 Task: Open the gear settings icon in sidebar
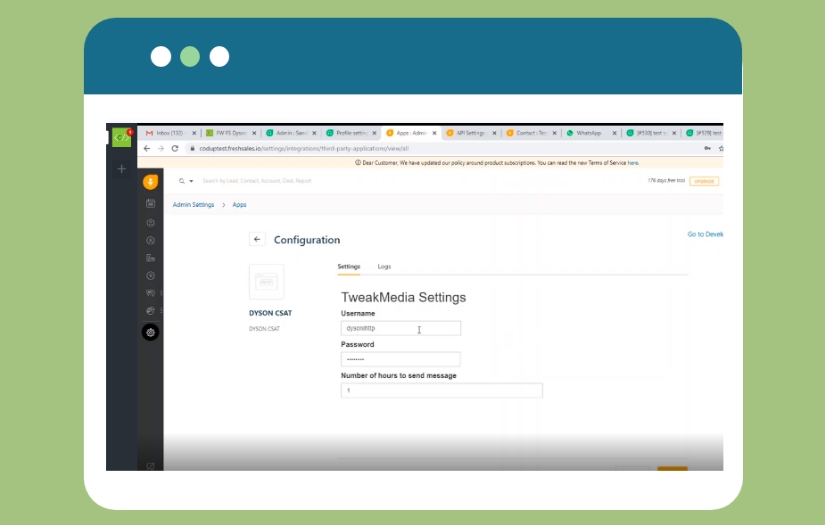150,332
